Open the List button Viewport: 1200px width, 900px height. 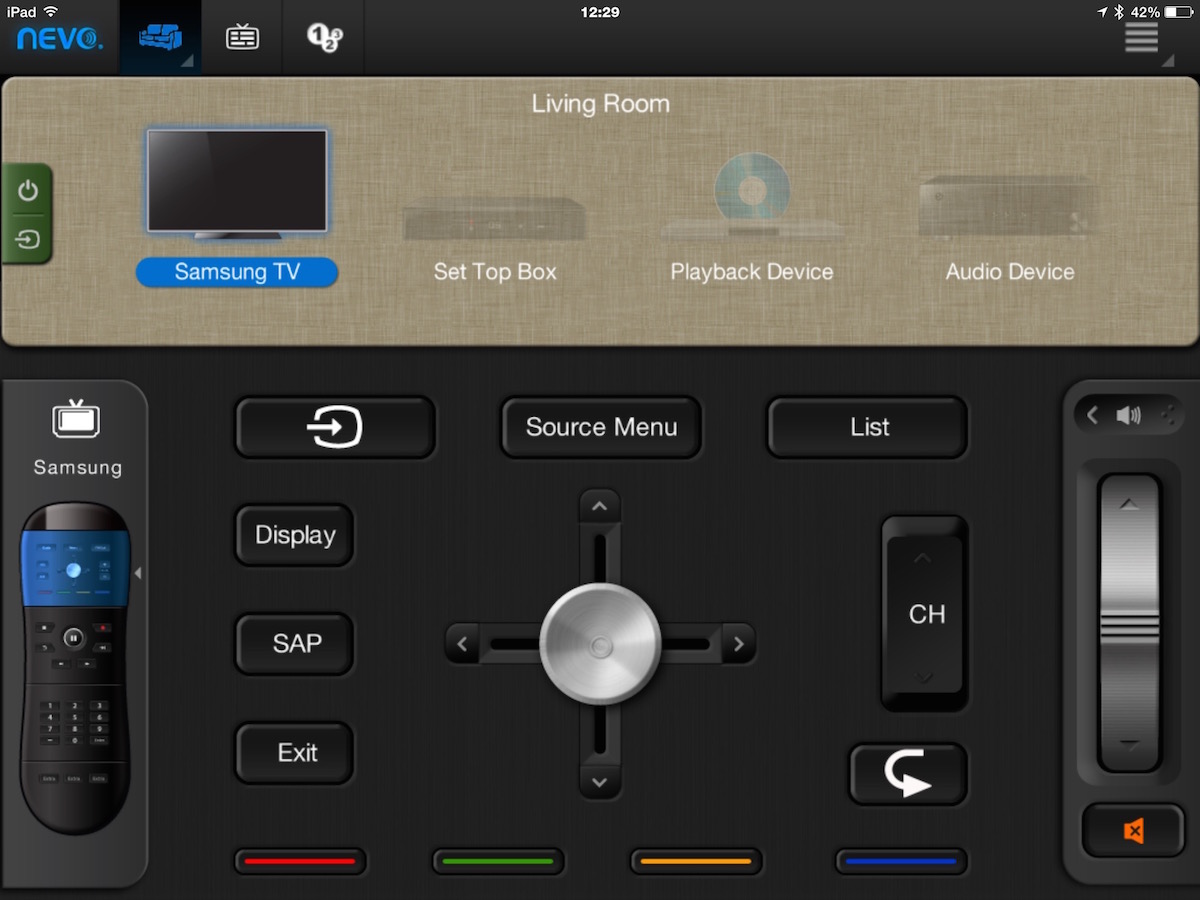(x=868, y=427)
